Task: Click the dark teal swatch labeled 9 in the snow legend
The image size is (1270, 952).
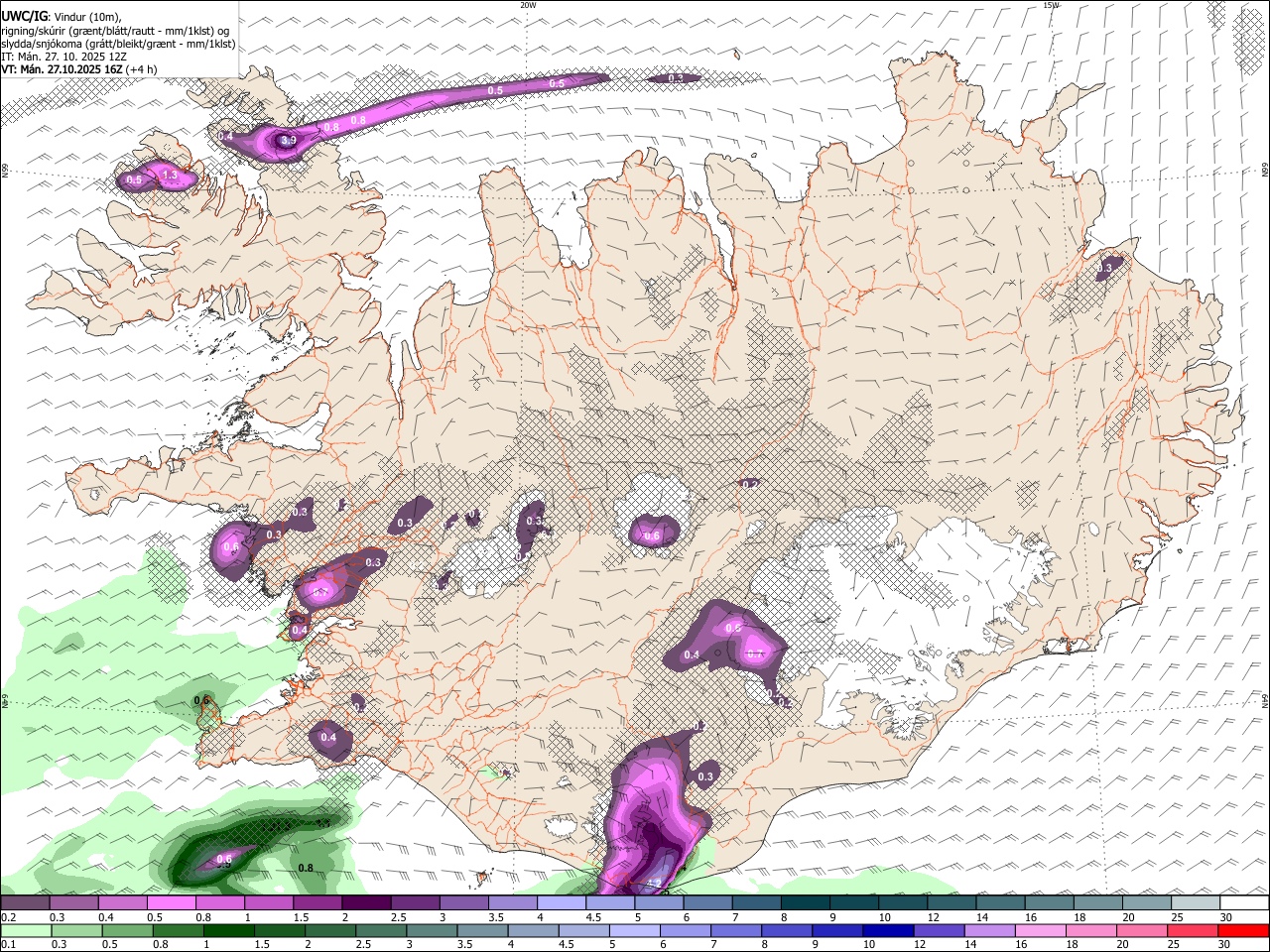Action: pyautogui.click(x=853, y=903)
